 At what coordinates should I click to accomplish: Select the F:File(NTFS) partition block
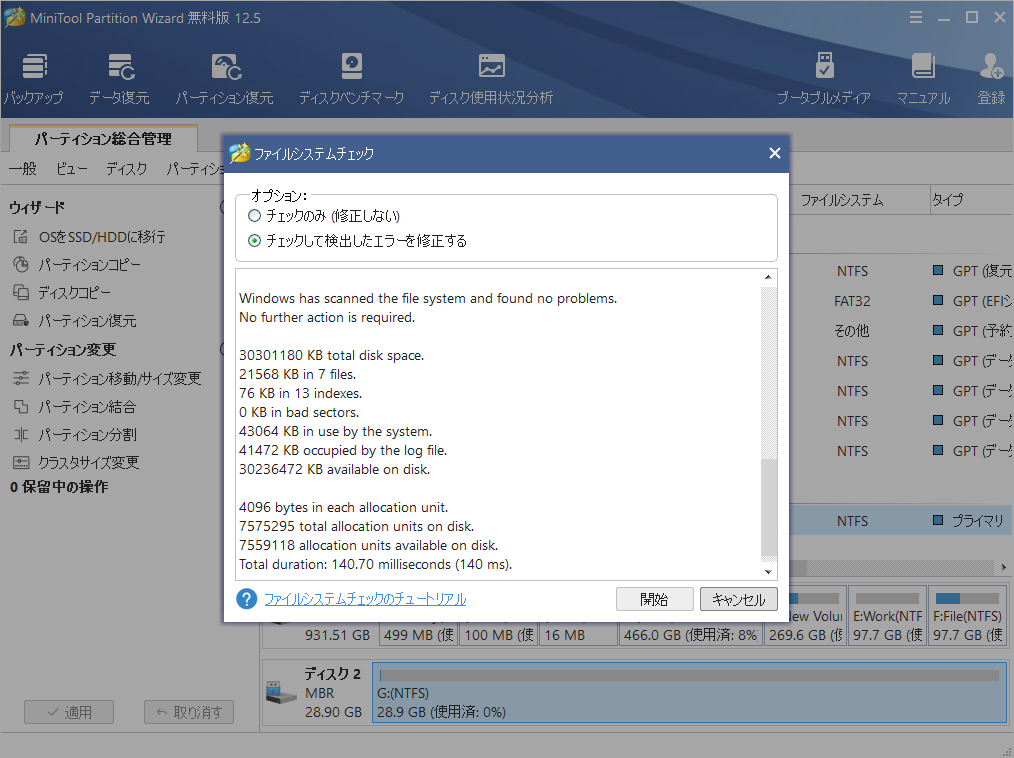[967, 616]
